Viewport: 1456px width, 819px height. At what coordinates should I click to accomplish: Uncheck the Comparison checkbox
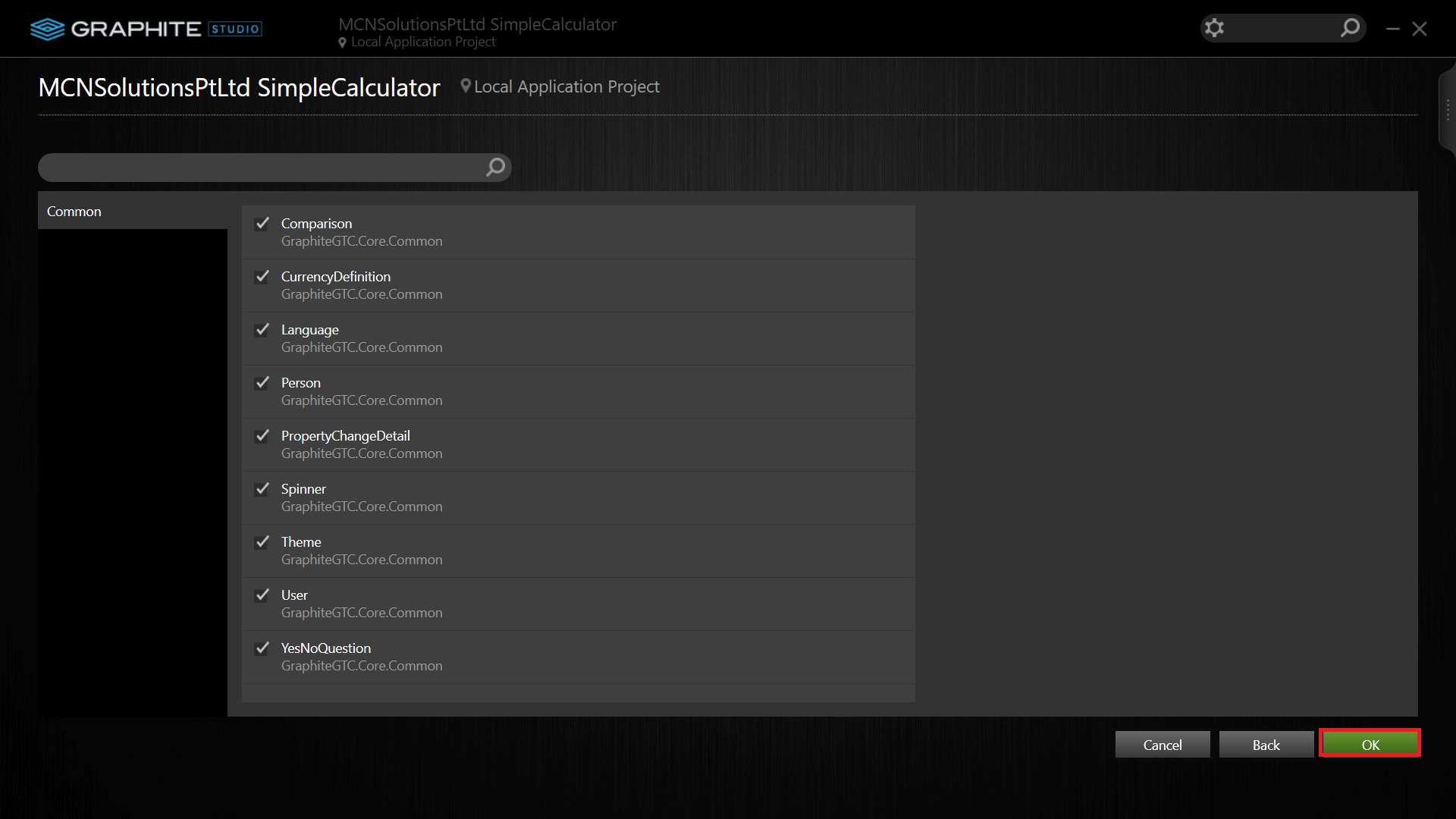(x=262, y=224)
